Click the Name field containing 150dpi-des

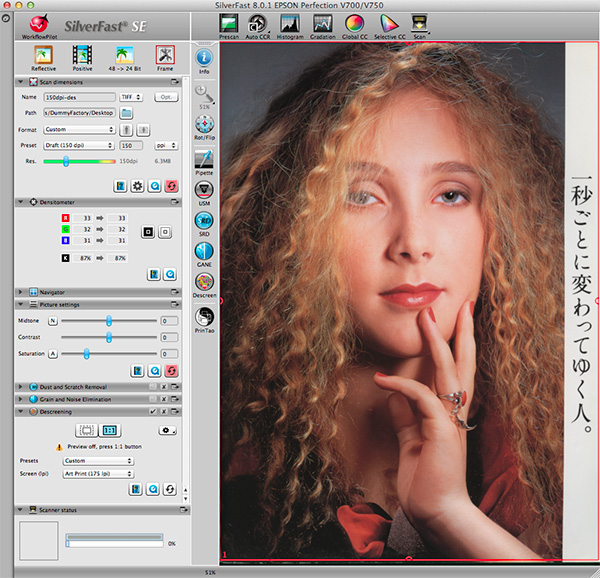click(x=78, y=97)
